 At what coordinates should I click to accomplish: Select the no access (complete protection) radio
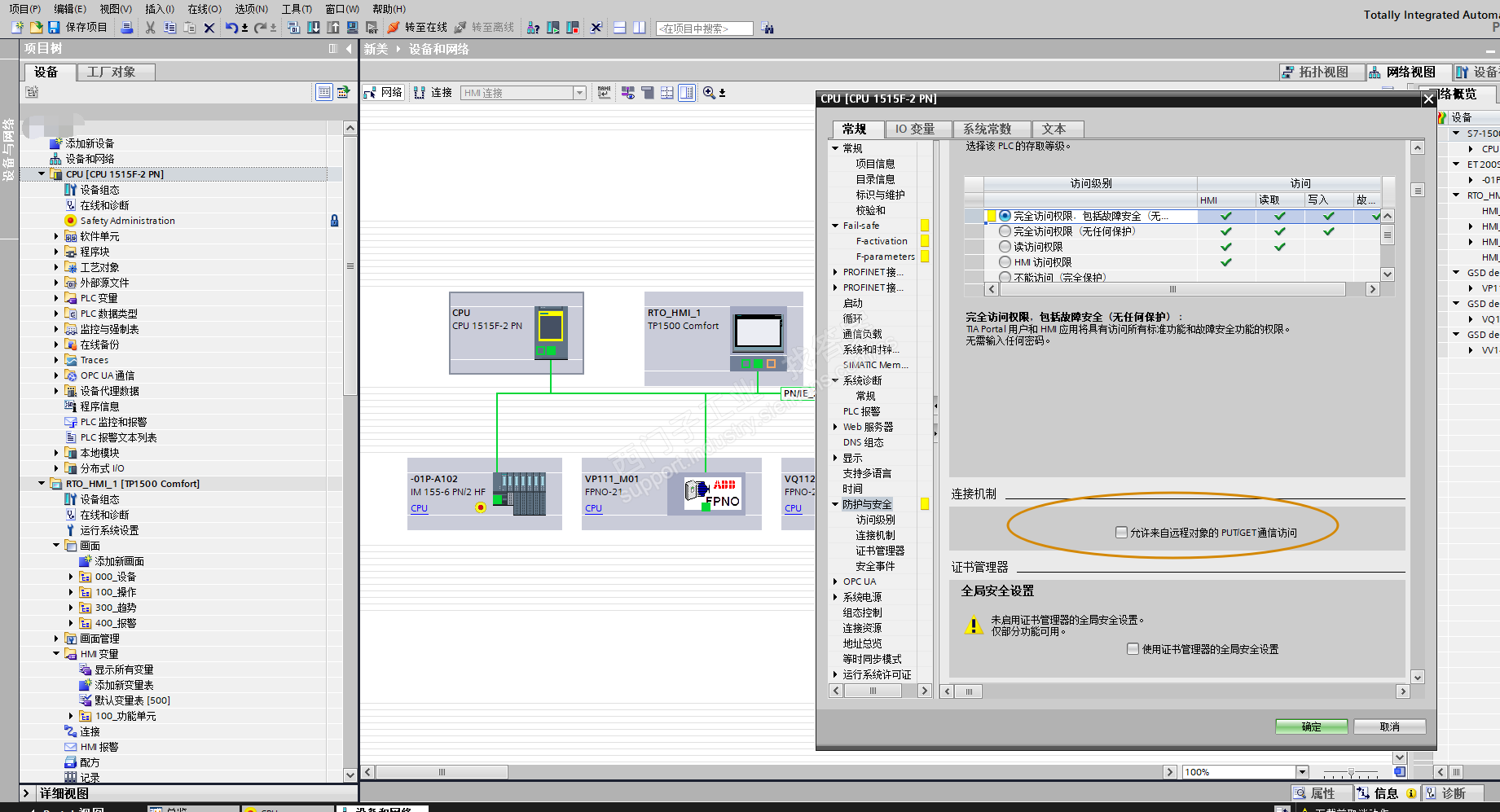click(1005, 277)
